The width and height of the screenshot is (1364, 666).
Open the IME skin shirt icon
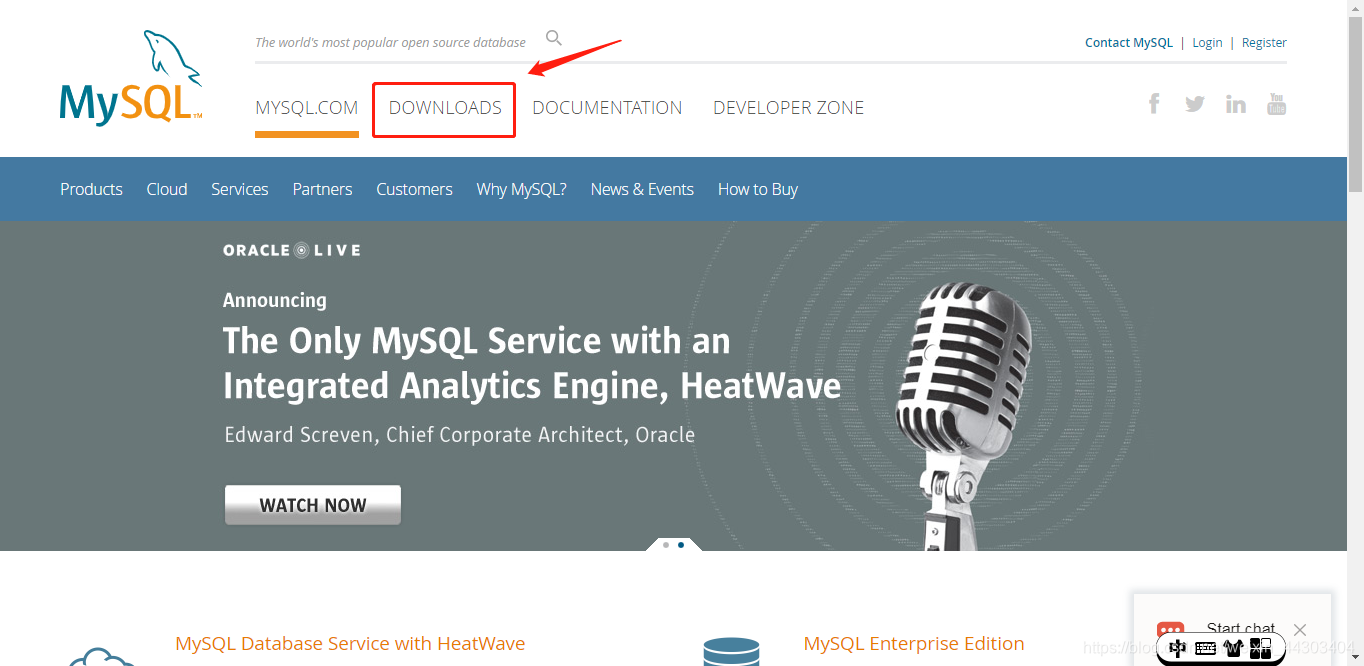pyautogui.click(x=1233, y=648)
